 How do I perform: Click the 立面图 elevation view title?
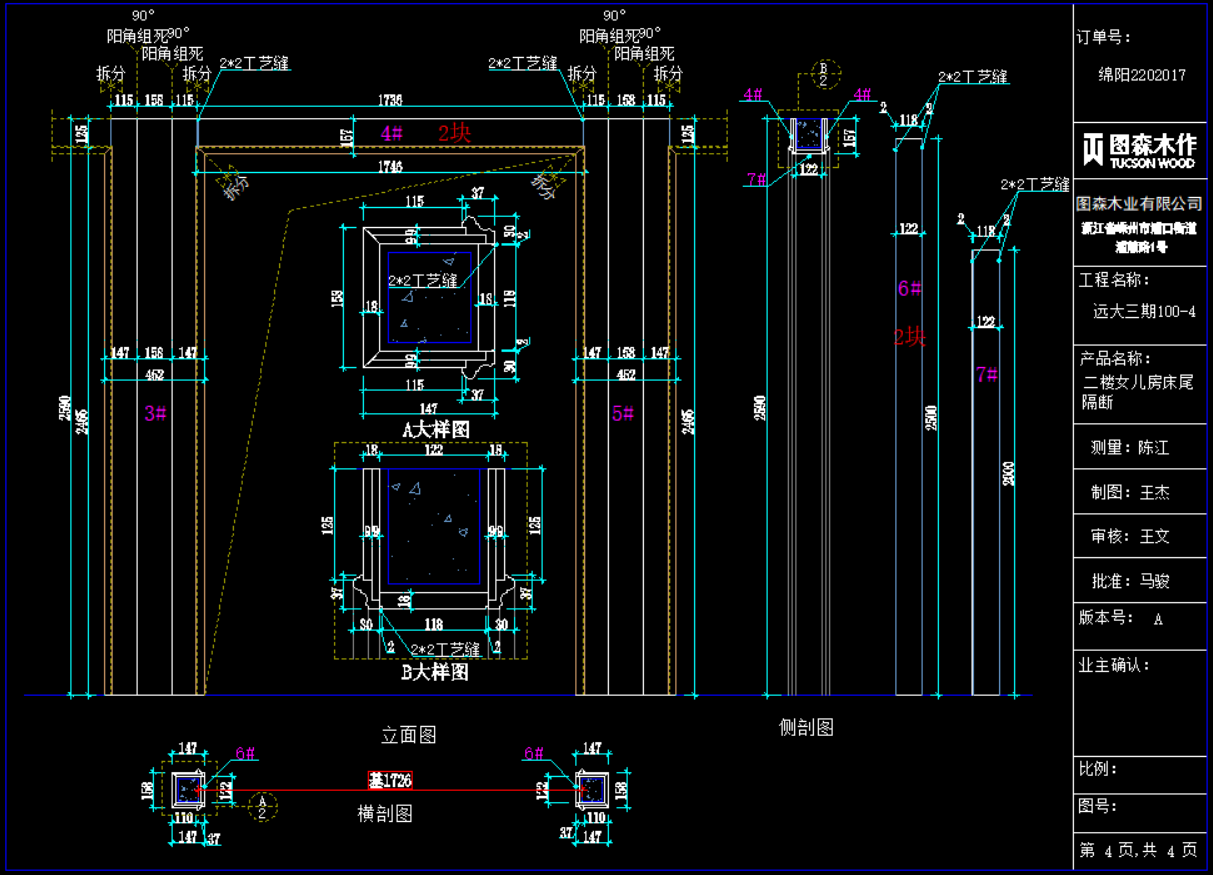(x=409, y=735)
